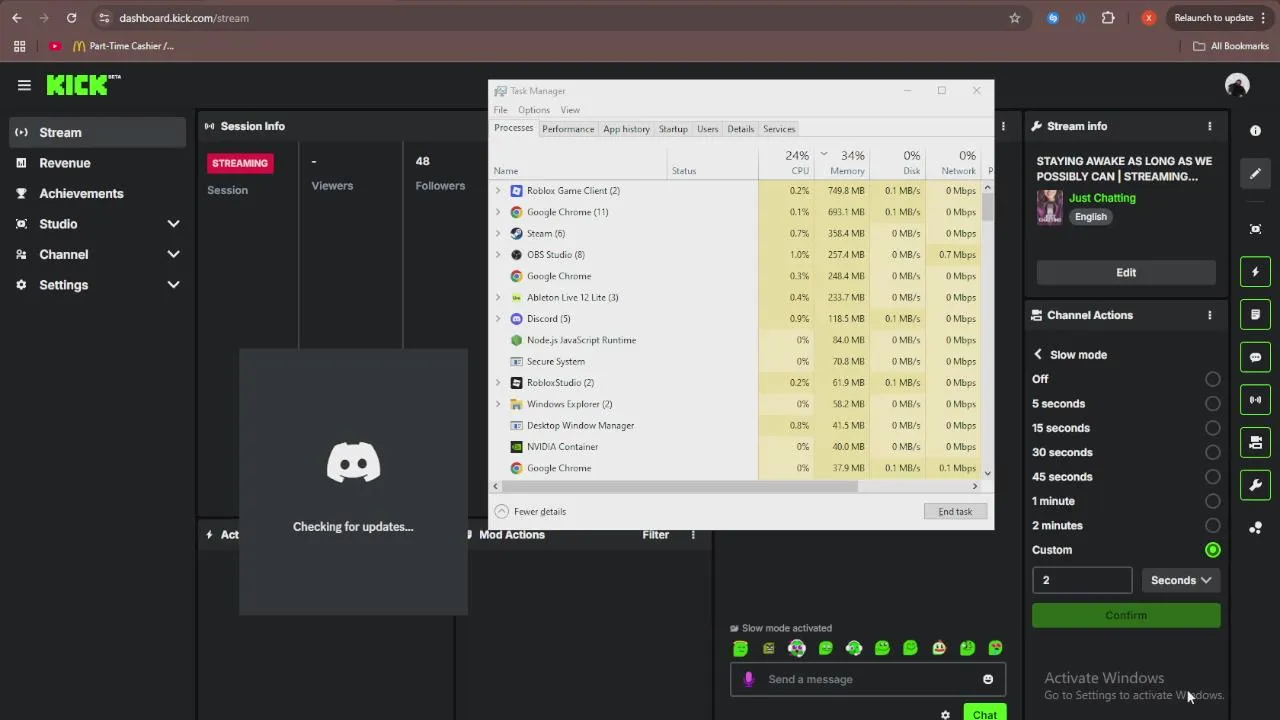Select 1 minute slow mode
Viewport: 1280px width, 720px height.
pyautogui.click(x=1213, y=501)
